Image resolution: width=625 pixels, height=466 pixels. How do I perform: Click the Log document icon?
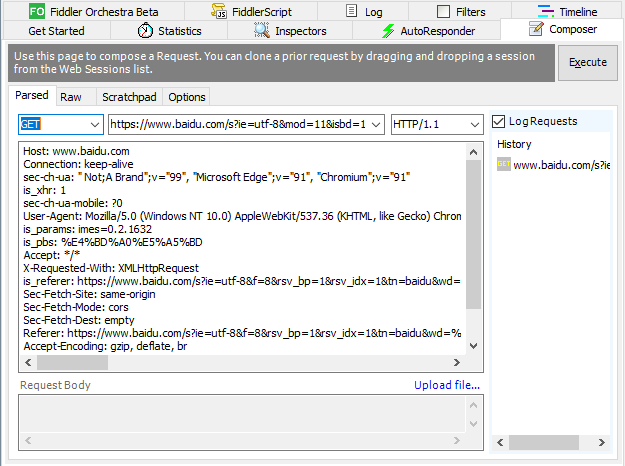click(351, 11)
